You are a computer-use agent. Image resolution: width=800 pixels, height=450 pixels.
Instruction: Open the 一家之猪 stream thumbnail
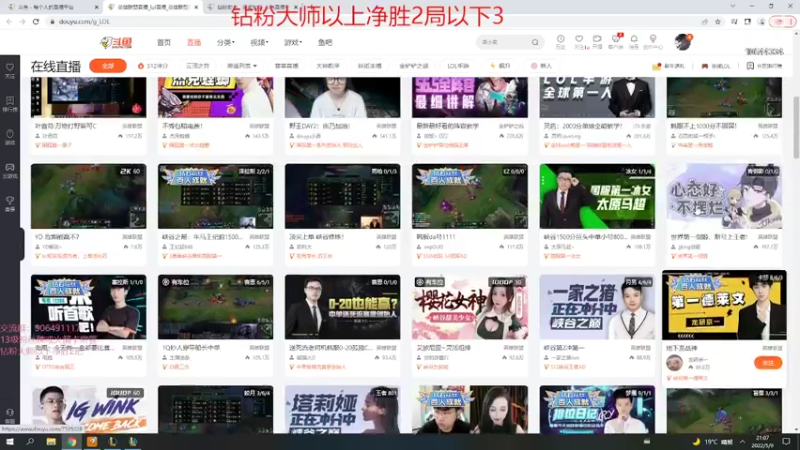tap(597, 307)
